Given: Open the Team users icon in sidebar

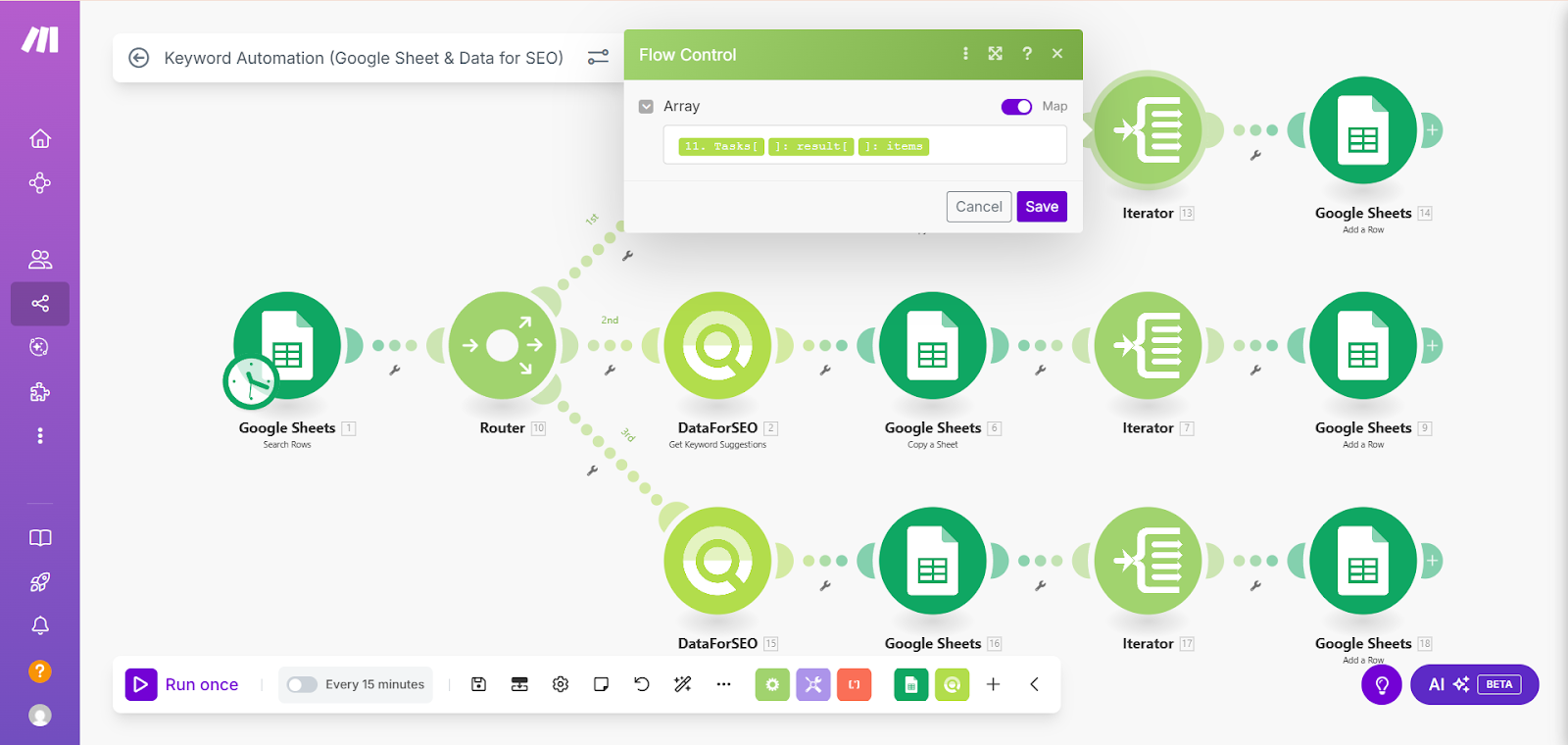Looking at the screenshot, I should point(40,260).
